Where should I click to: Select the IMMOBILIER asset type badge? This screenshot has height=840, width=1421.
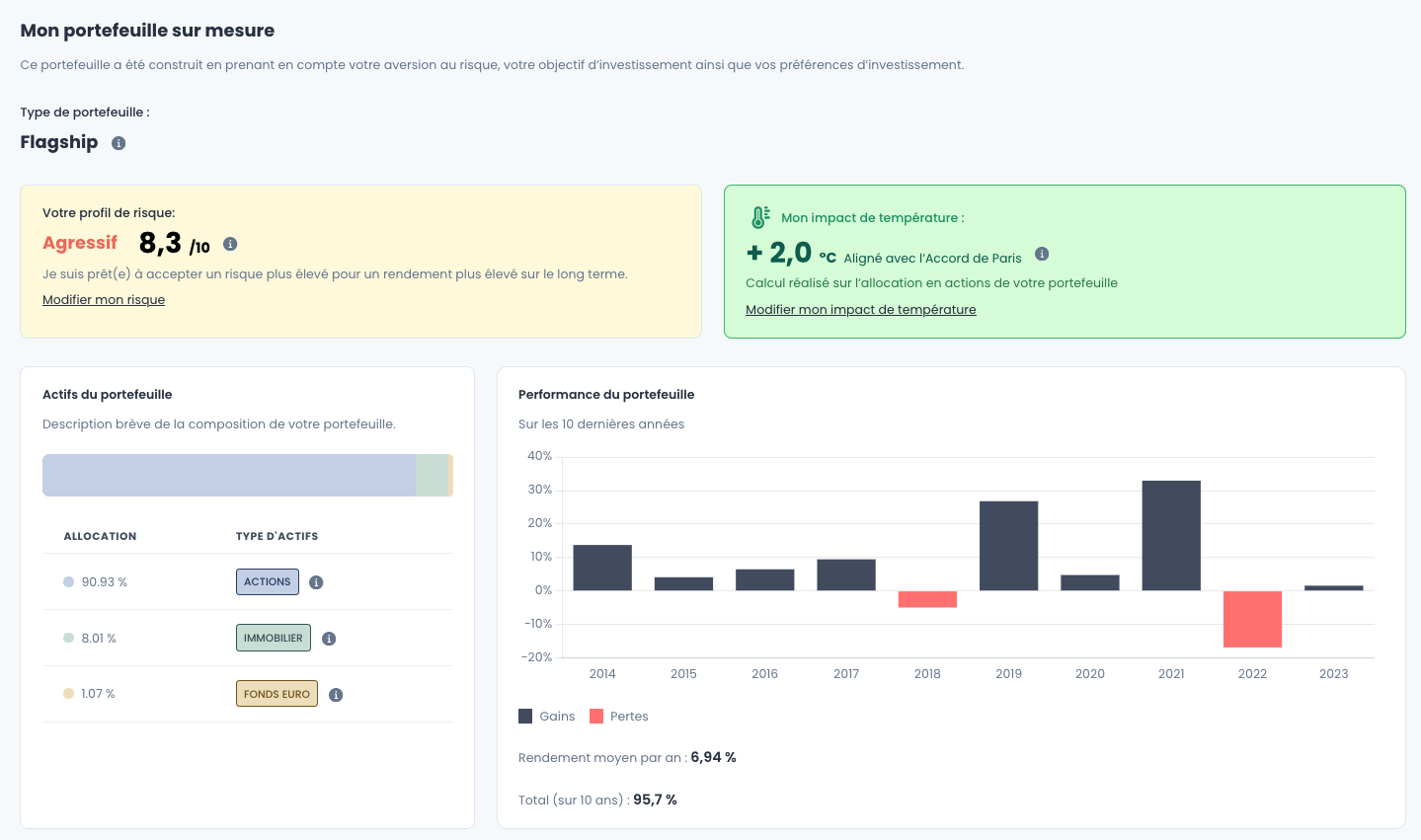(x=273, y=638)
